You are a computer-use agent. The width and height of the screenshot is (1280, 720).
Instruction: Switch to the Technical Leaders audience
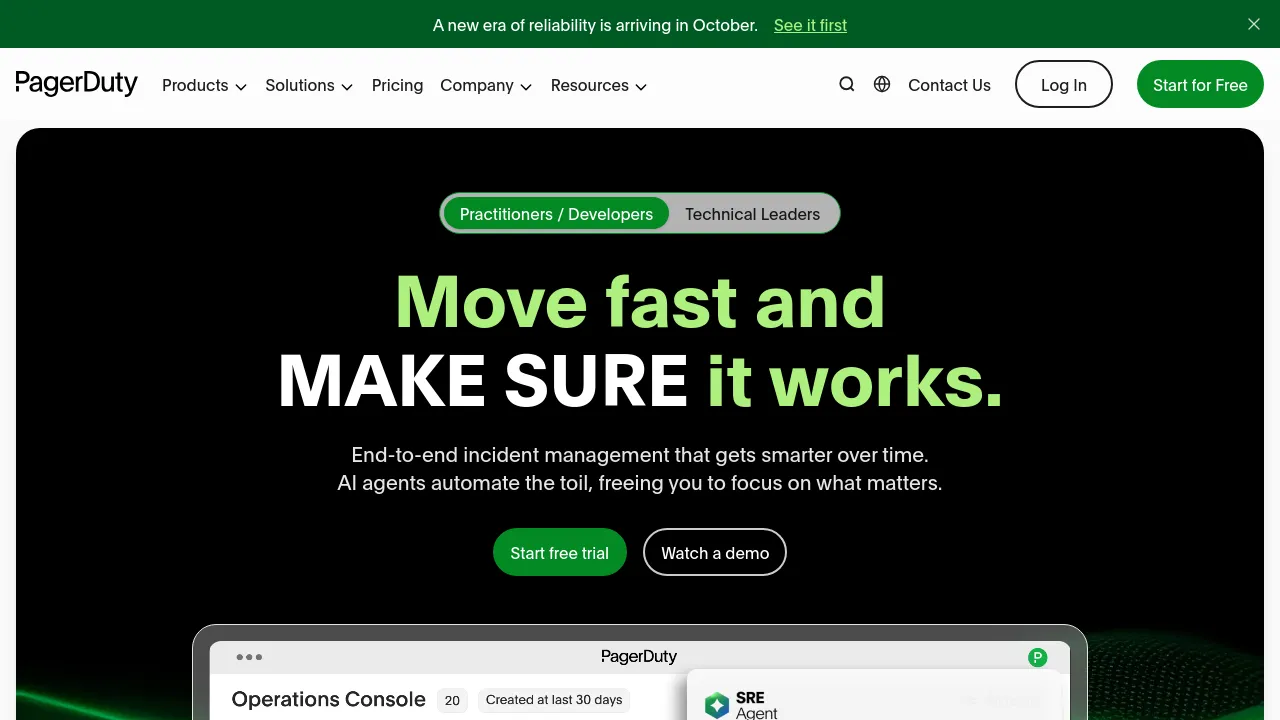point(752,214)
